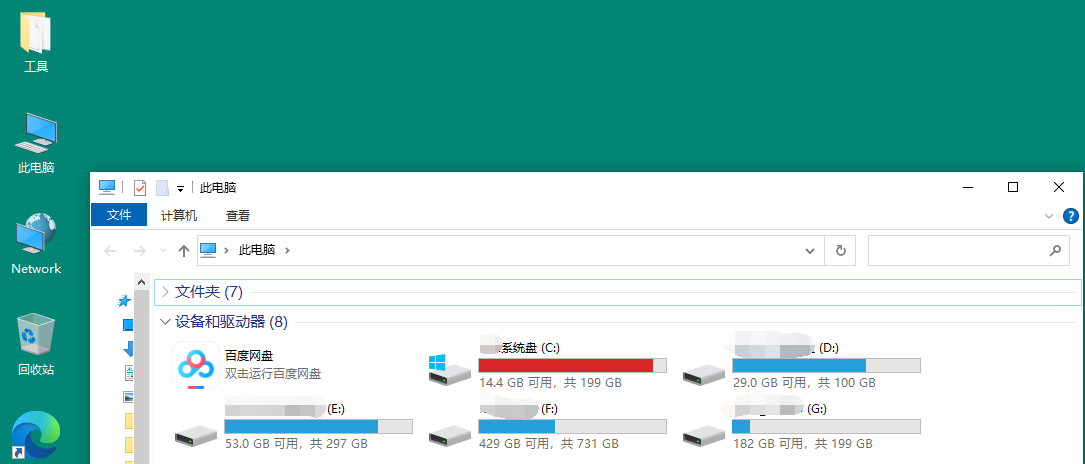This screenshot has height=464, width=1085.
Task: Select the (G:) drive icon
Action: click(703, 436)
